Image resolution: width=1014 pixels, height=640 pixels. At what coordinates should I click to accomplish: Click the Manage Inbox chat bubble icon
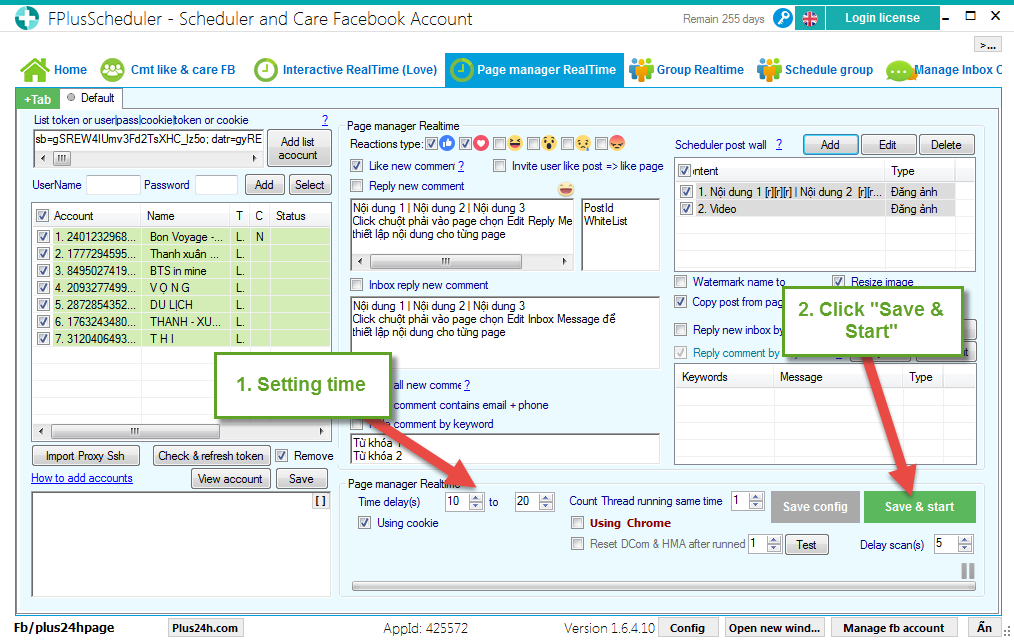[900, 70]
